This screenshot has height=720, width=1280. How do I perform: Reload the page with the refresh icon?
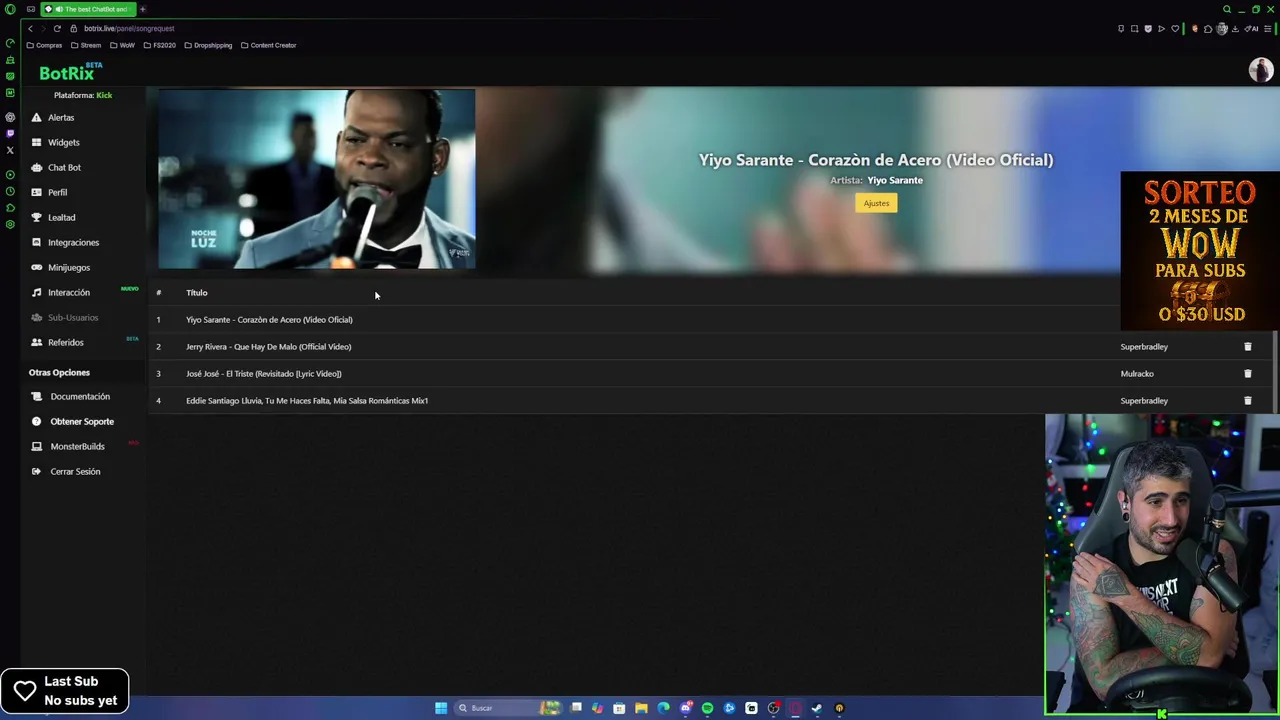(x=57, y=28)
